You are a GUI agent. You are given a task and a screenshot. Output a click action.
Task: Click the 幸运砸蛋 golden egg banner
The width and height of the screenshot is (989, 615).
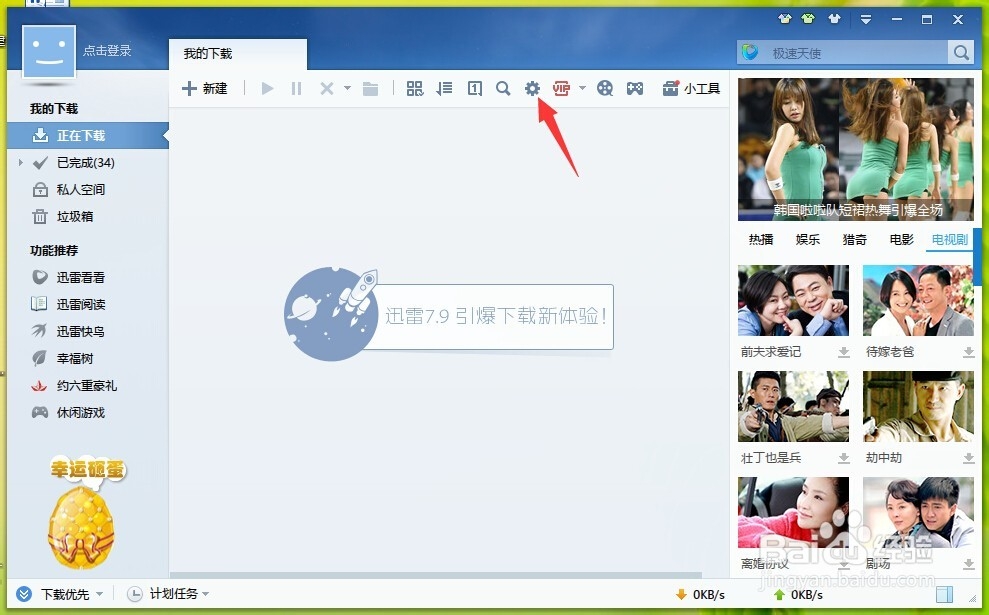tap(85, 512)
